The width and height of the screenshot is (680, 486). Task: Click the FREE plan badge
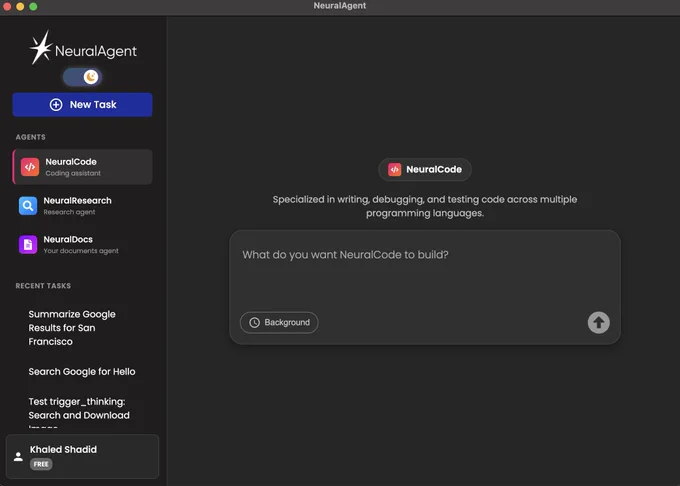[x=41, y=464]
